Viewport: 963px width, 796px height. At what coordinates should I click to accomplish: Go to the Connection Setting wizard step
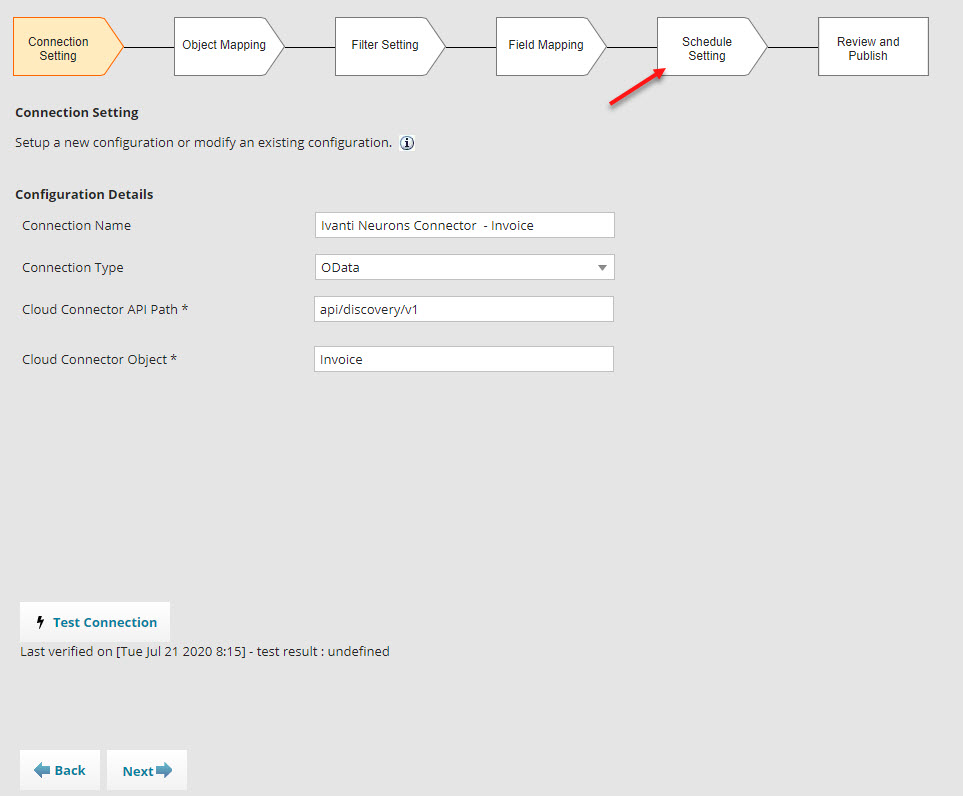point(68,47)
